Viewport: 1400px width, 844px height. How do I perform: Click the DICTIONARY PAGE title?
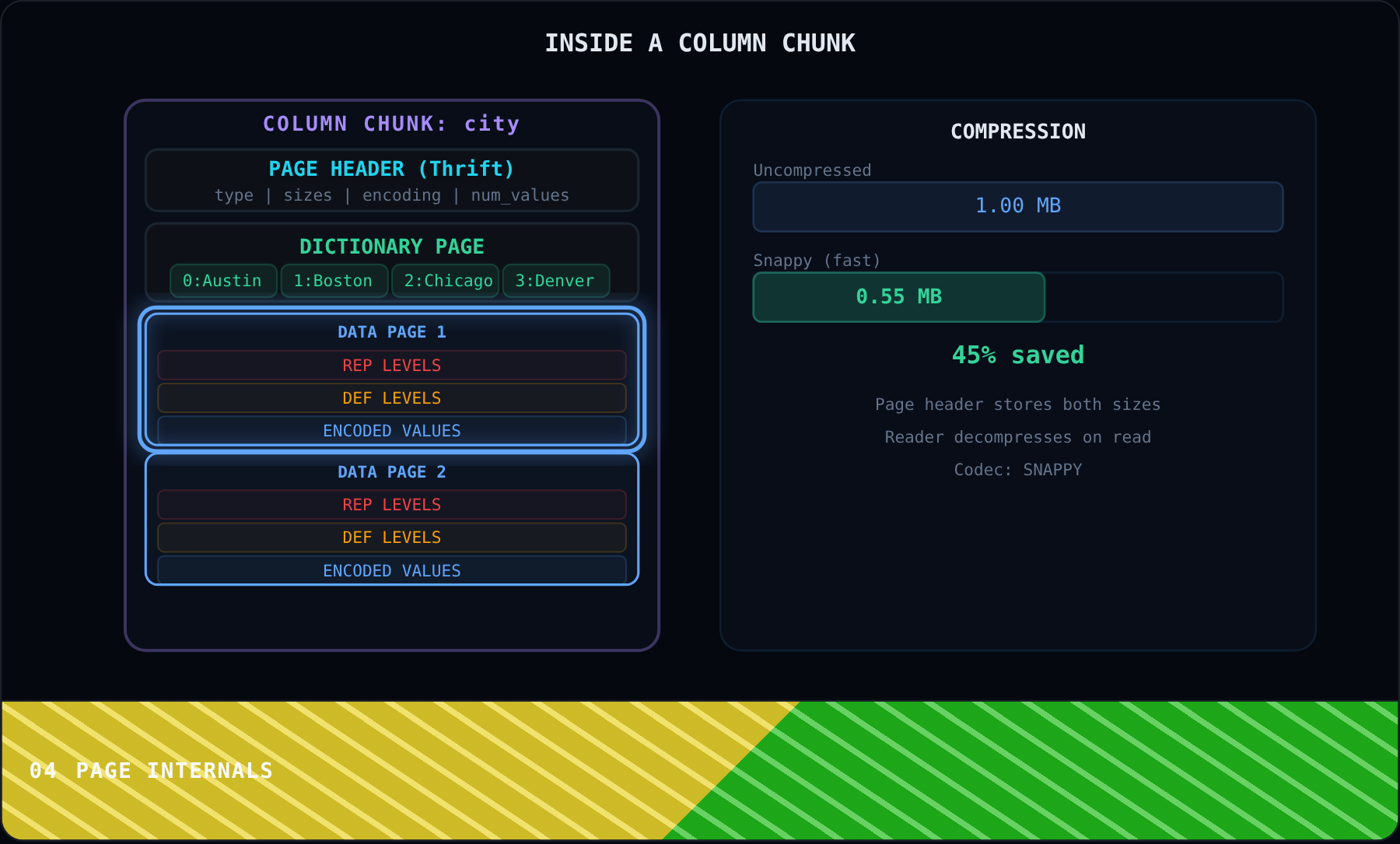[x=392, y=247]
